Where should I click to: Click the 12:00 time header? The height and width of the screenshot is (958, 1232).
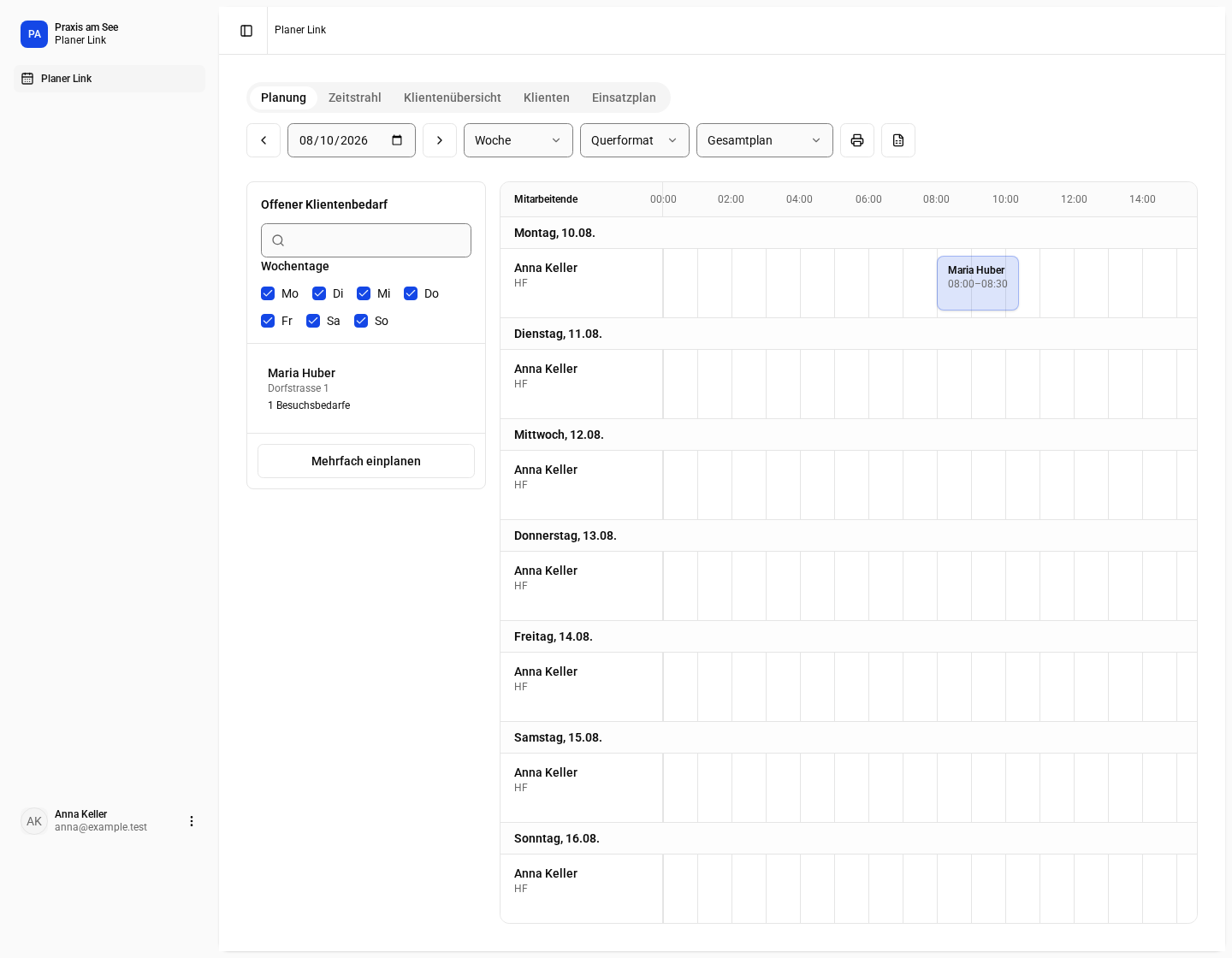[x=1074, y=199]
